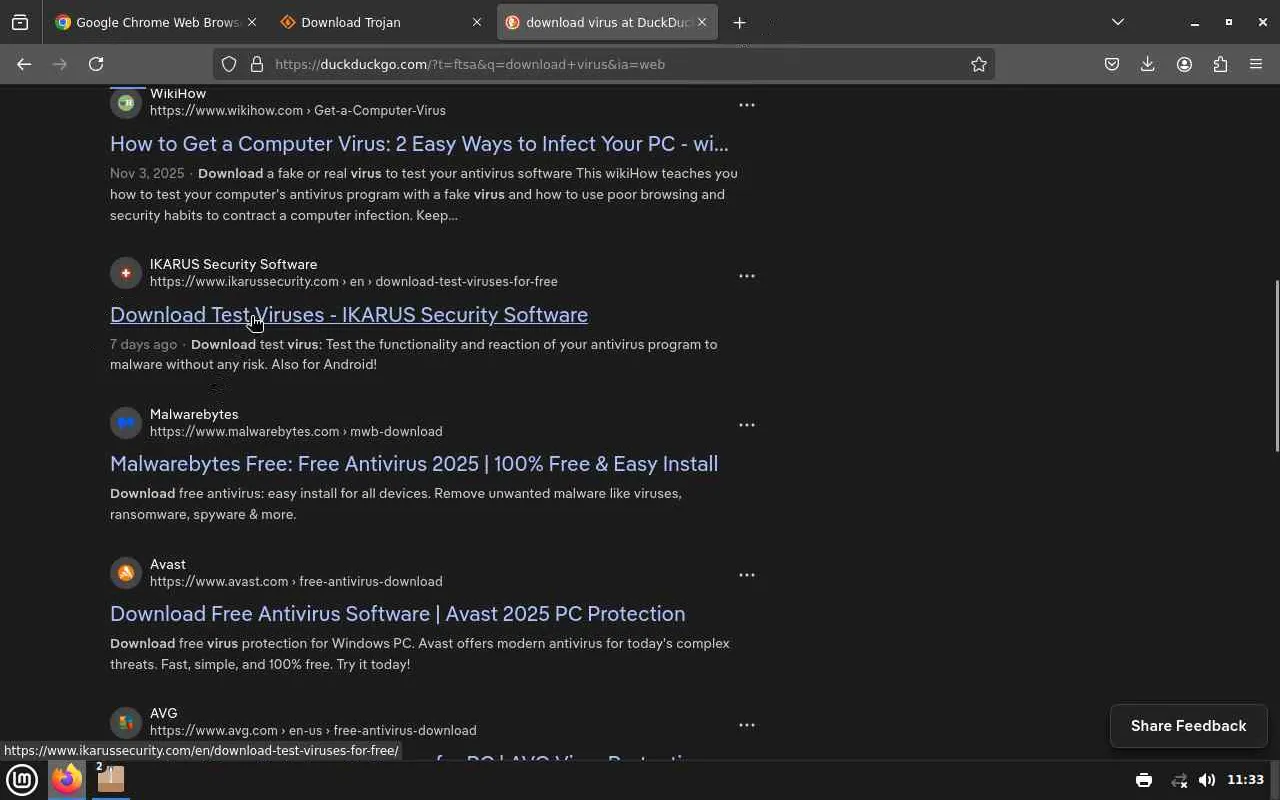Click the Avast site name
The height and width of the screenshot is (800, 1280).
[x=168, y=565]
